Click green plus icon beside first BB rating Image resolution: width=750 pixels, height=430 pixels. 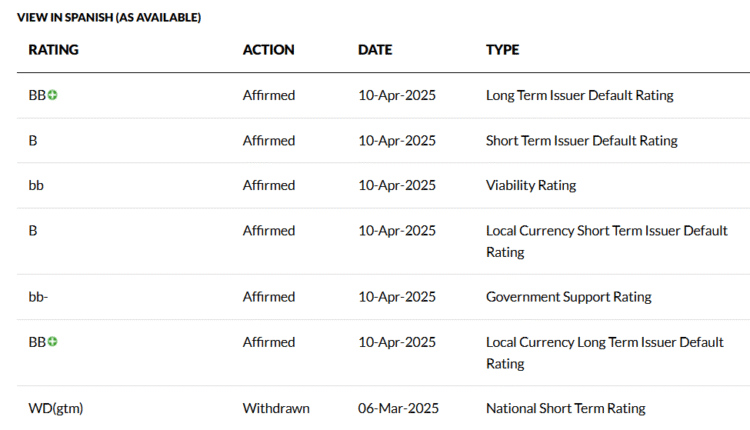tap(52, 95)
